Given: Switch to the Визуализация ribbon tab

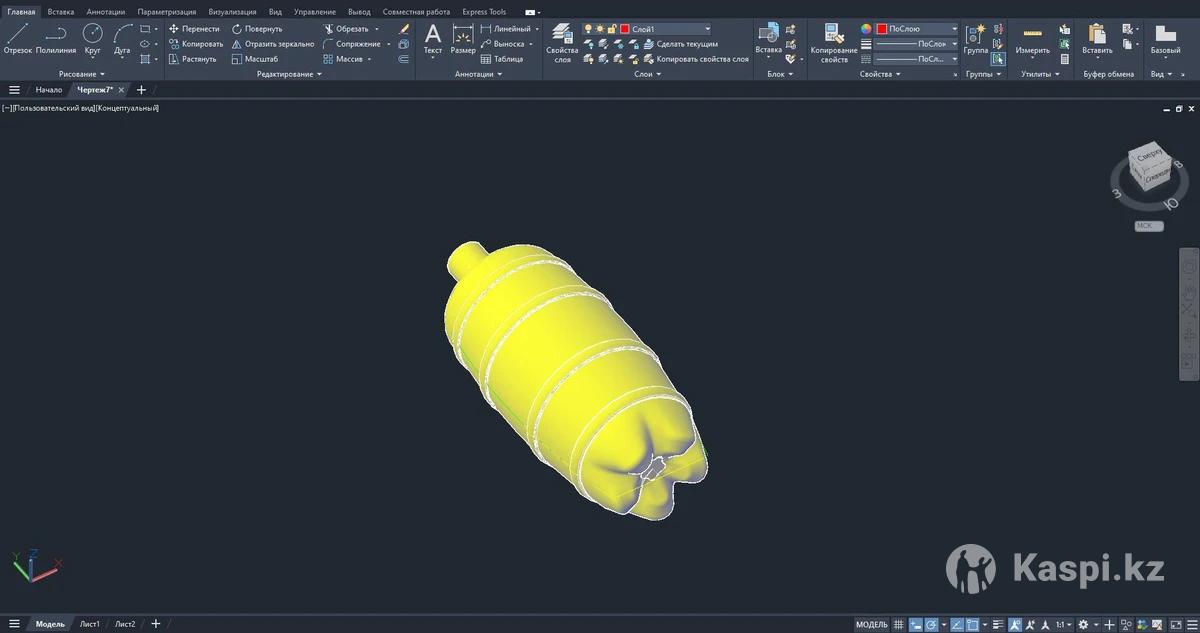Looking at the screenshot, I should pyautogui.click(x=232, y=12).
